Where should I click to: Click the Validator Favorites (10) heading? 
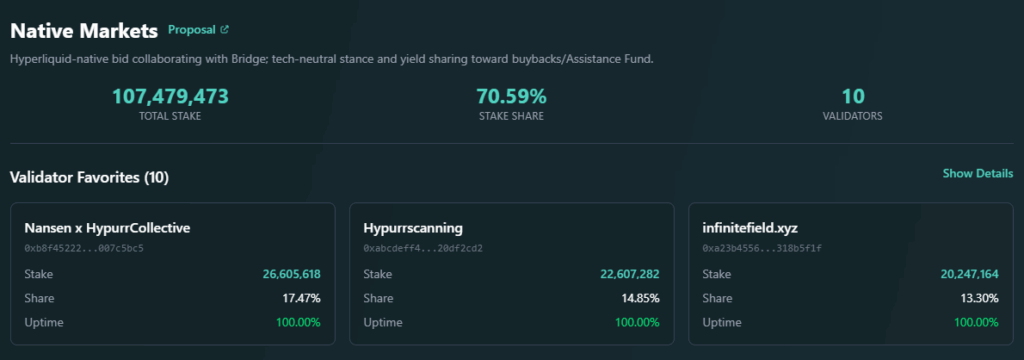[90, 177]
